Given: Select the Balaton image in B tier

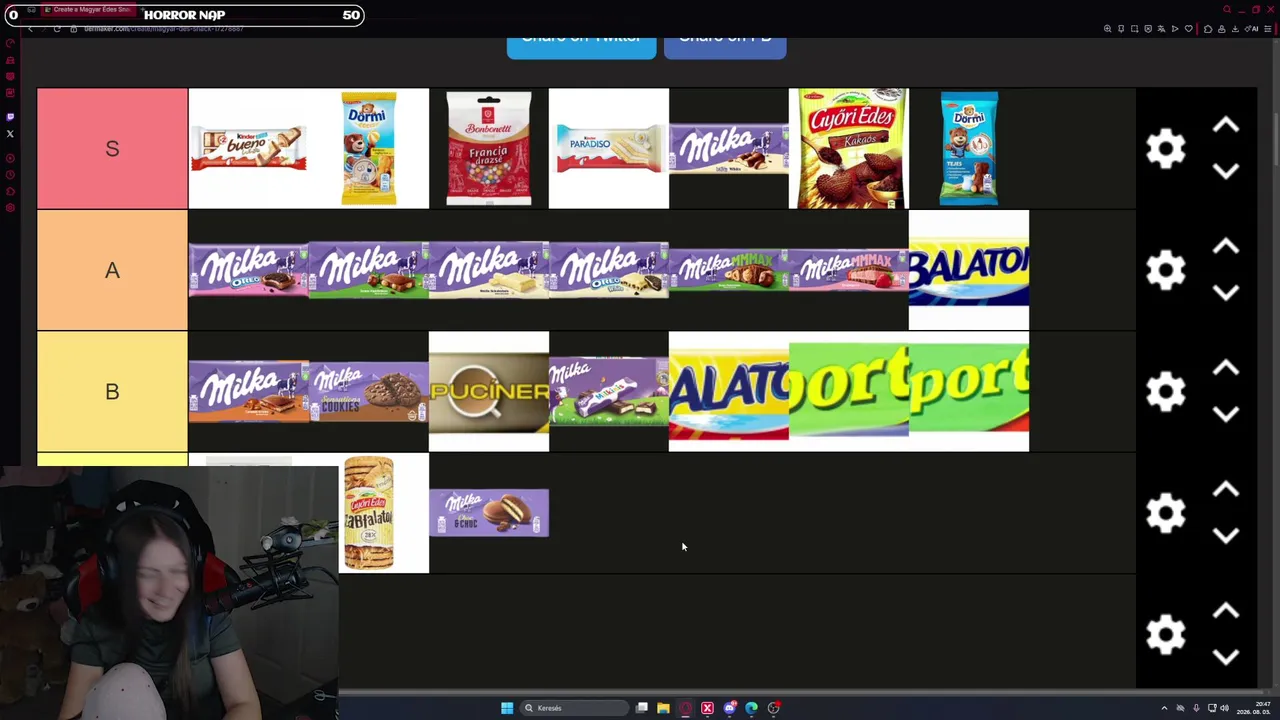Looking at the screenshot, I should (x=729, y=391).
